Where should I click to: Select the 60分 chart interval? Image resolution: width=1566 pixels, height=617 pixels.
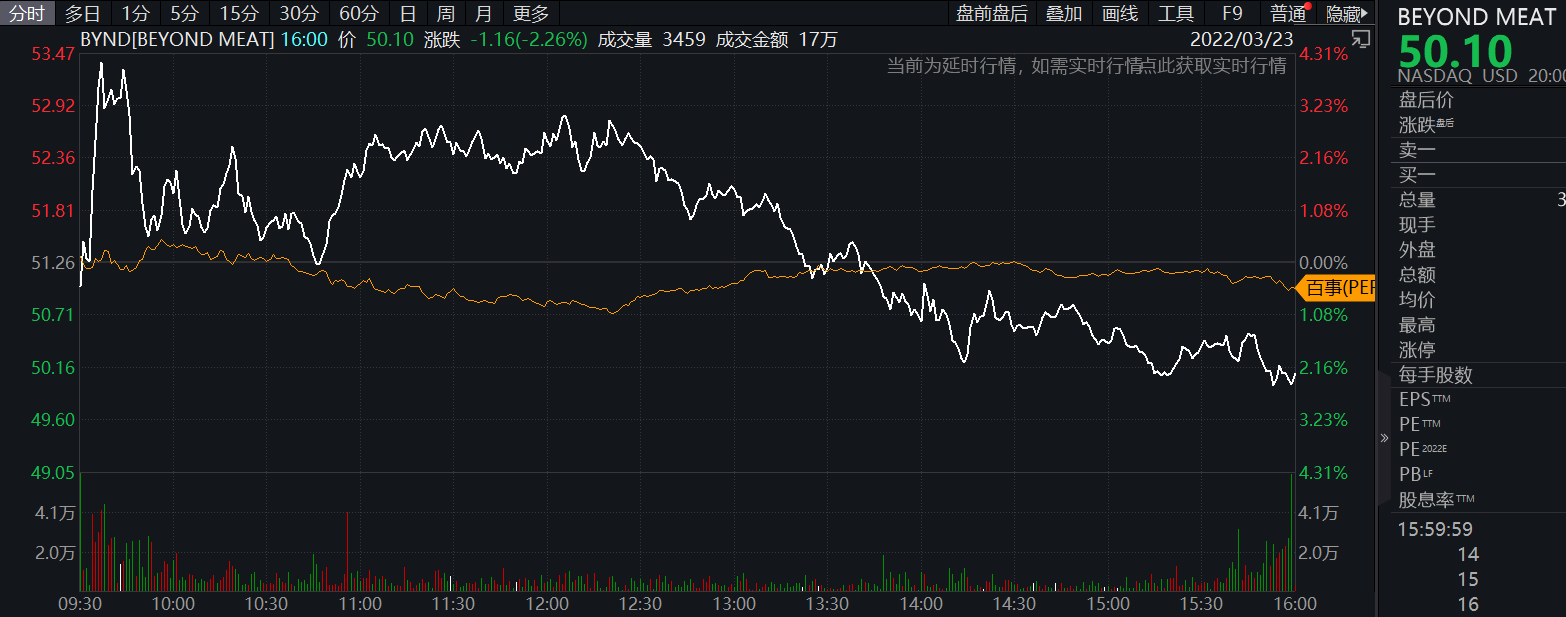click(359, 13)
